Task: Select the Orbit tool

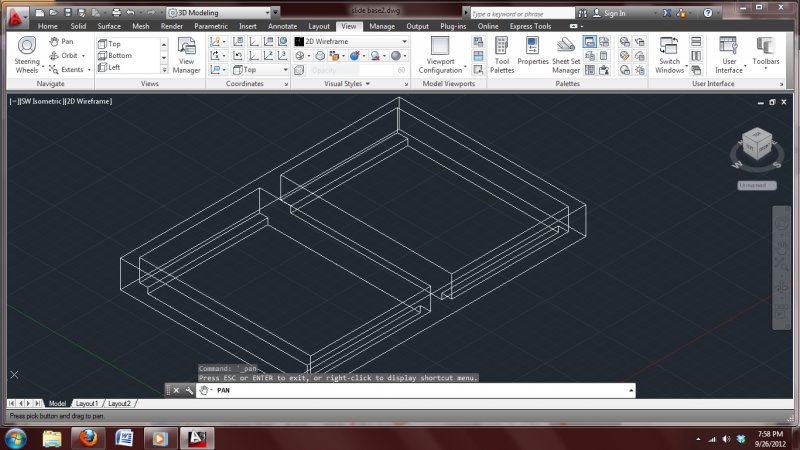Action: (64, 55)
